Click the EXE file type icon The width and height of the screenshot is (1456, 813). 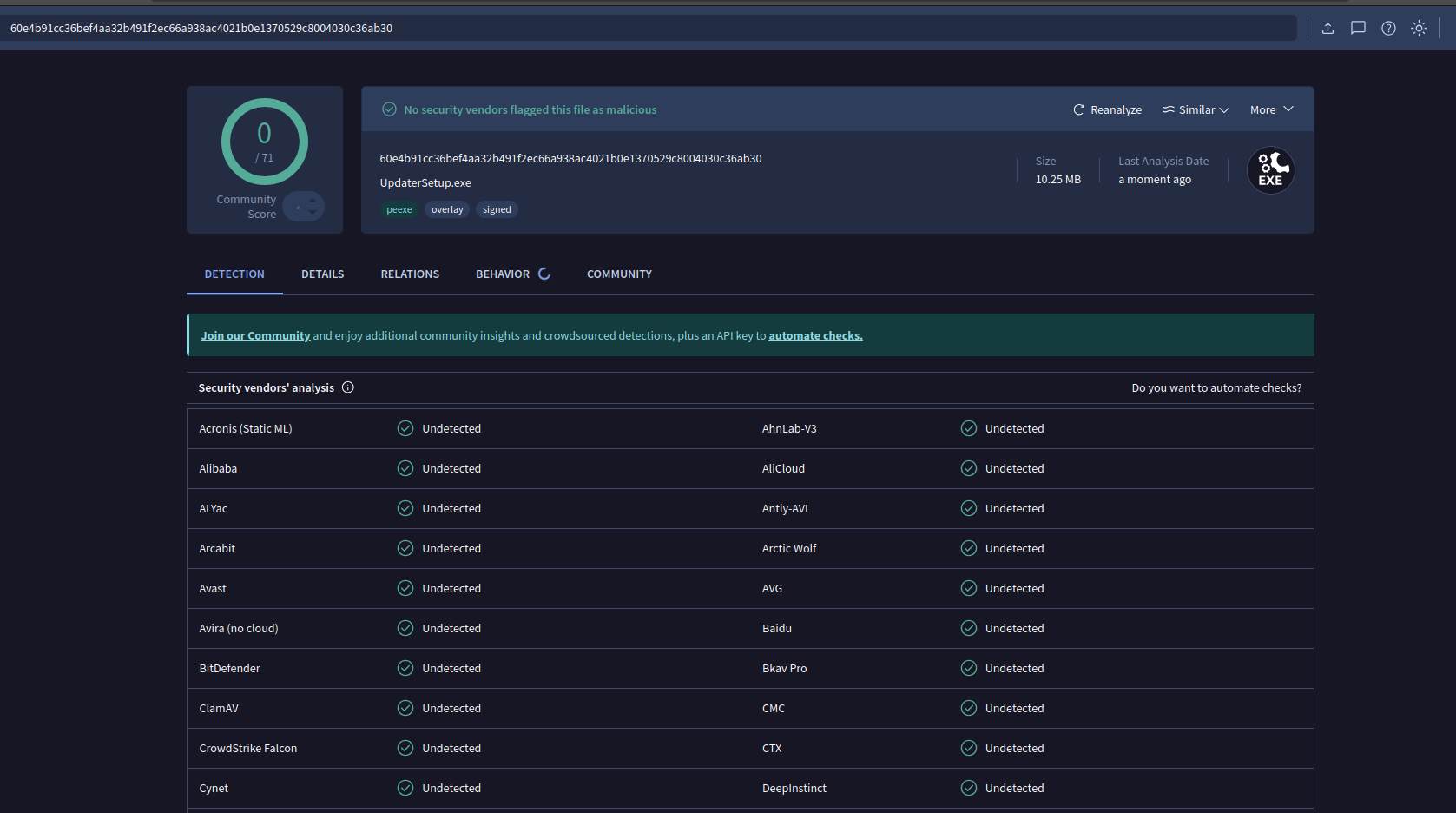(1270, 170)
